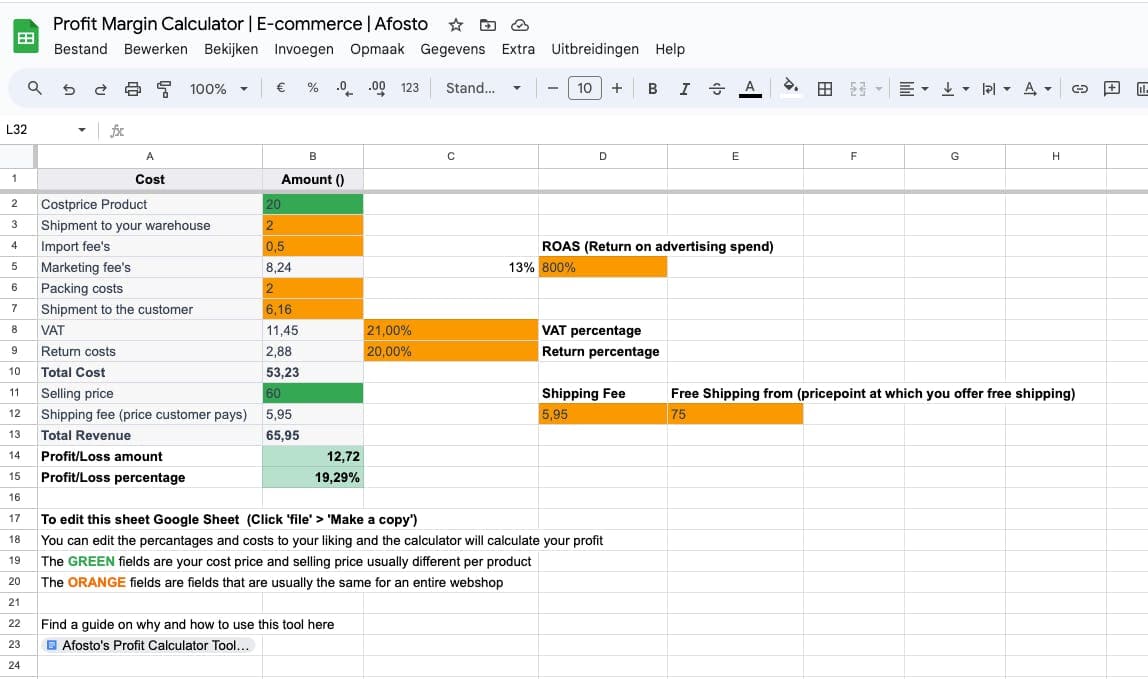
Task: Insert a link
Action: [1079, 89]
